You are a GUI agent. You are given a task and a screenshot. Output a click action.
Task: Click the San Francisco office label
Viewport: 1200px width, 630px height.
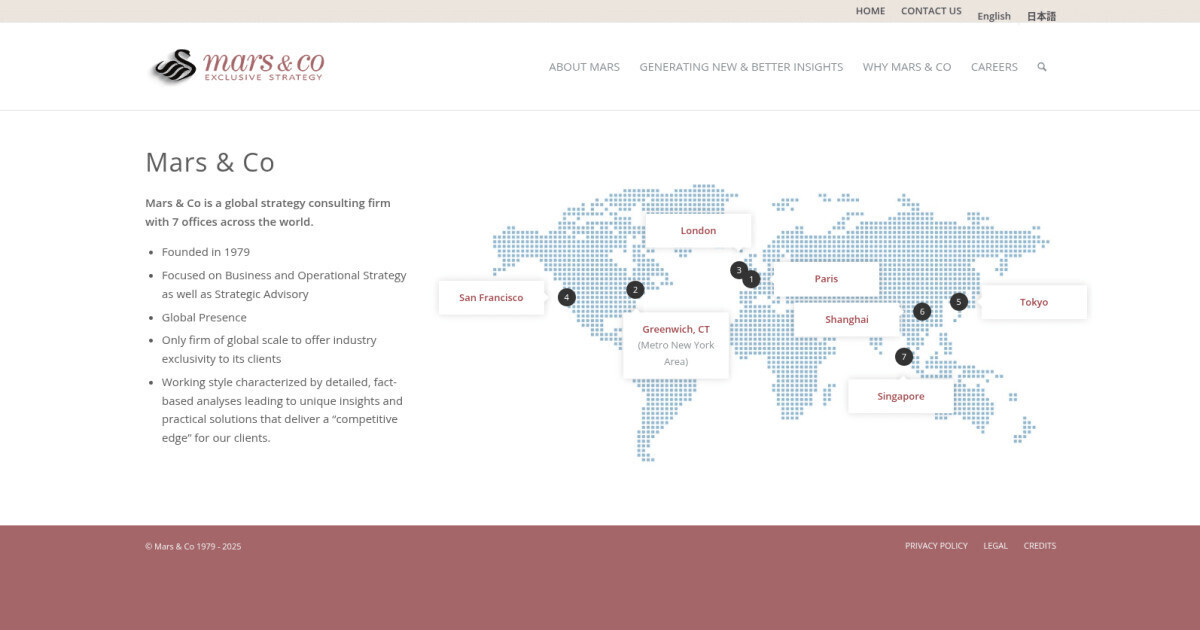(x=491, y=298)
